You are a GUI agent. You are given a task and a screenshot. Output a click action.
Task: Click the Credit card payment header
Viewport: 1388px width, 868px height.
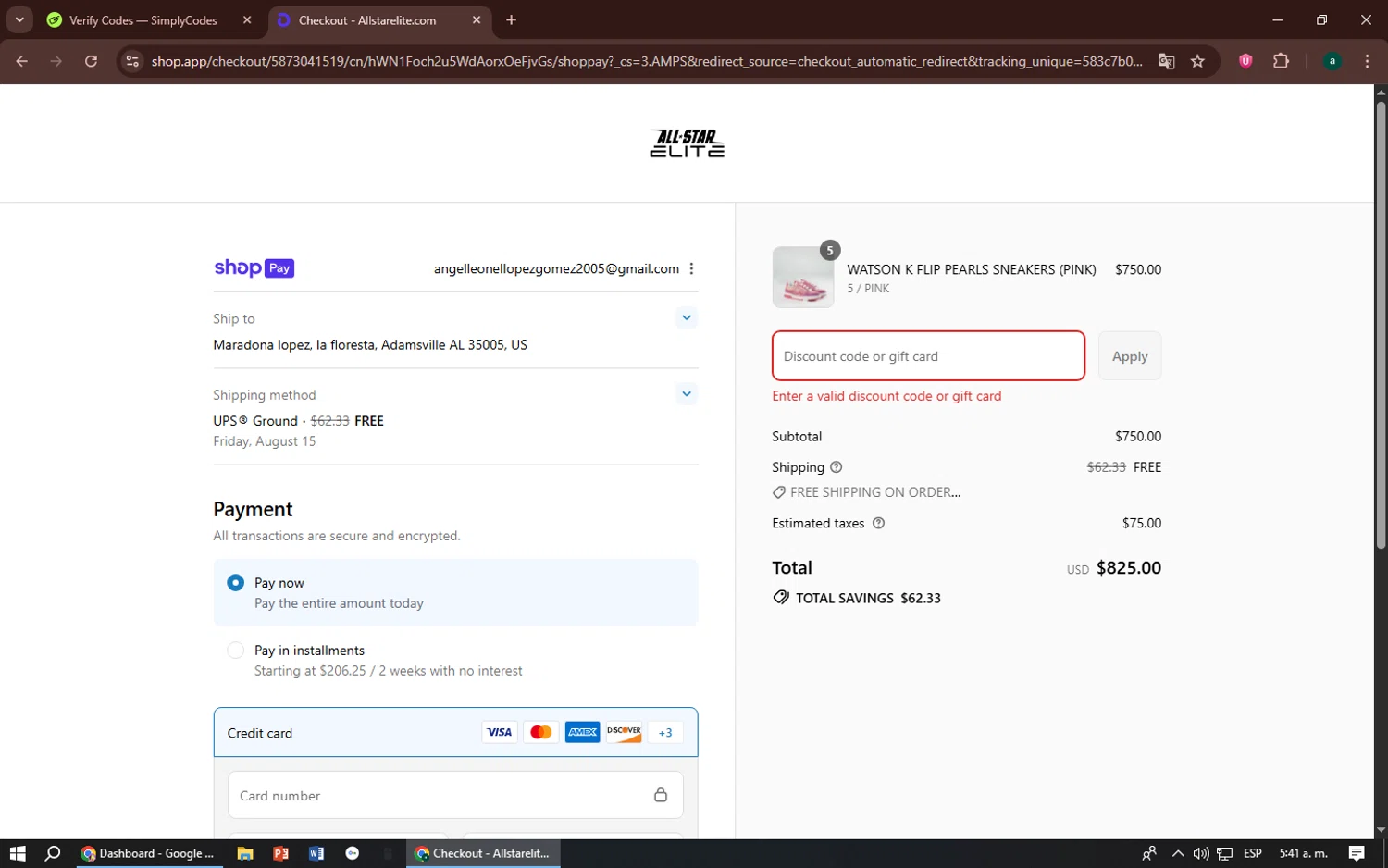click(x=455, y=732)
